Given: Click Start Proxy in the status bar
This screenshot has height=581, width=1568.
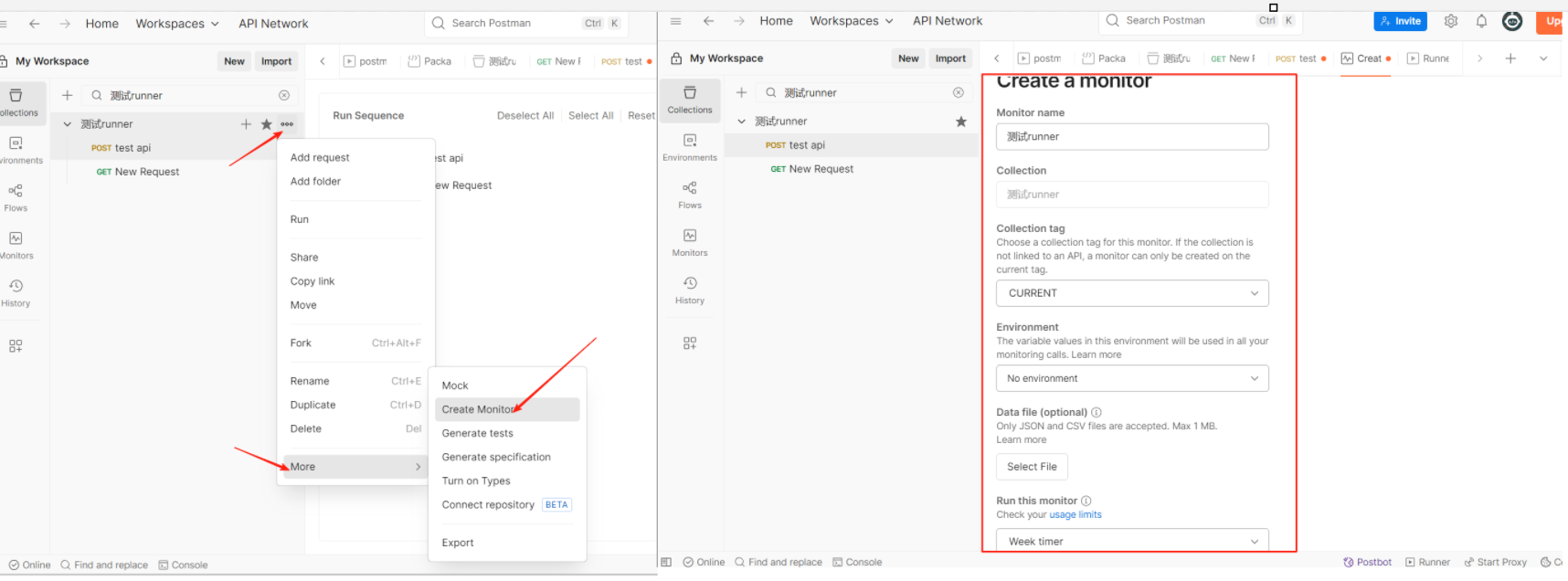Looking at the screenshot, I should [1495, 562].
